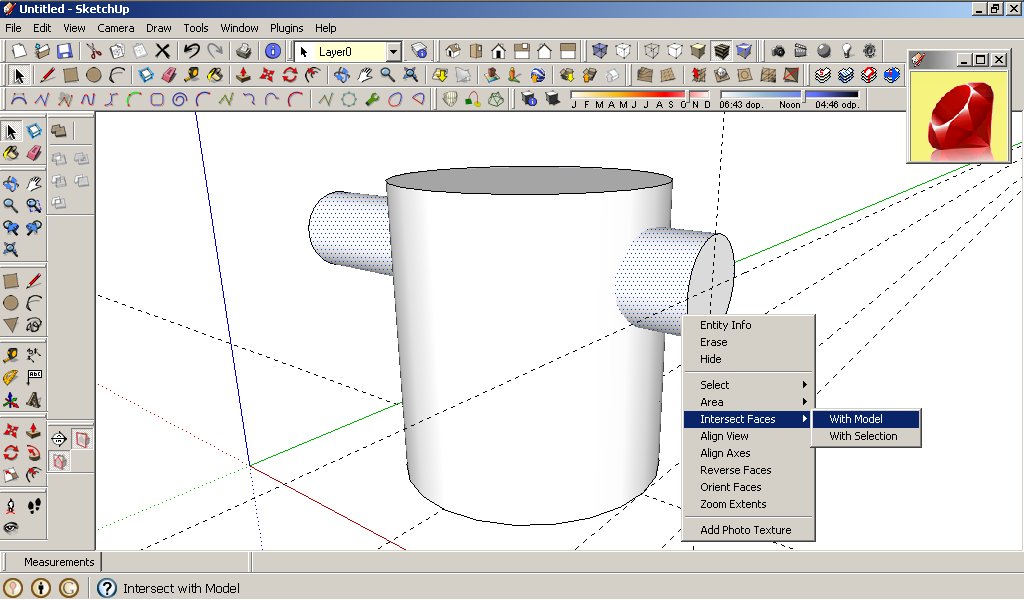Select the Pencil line tool in top toolbar
The image size is (1024, 600).
pos(47,75)
